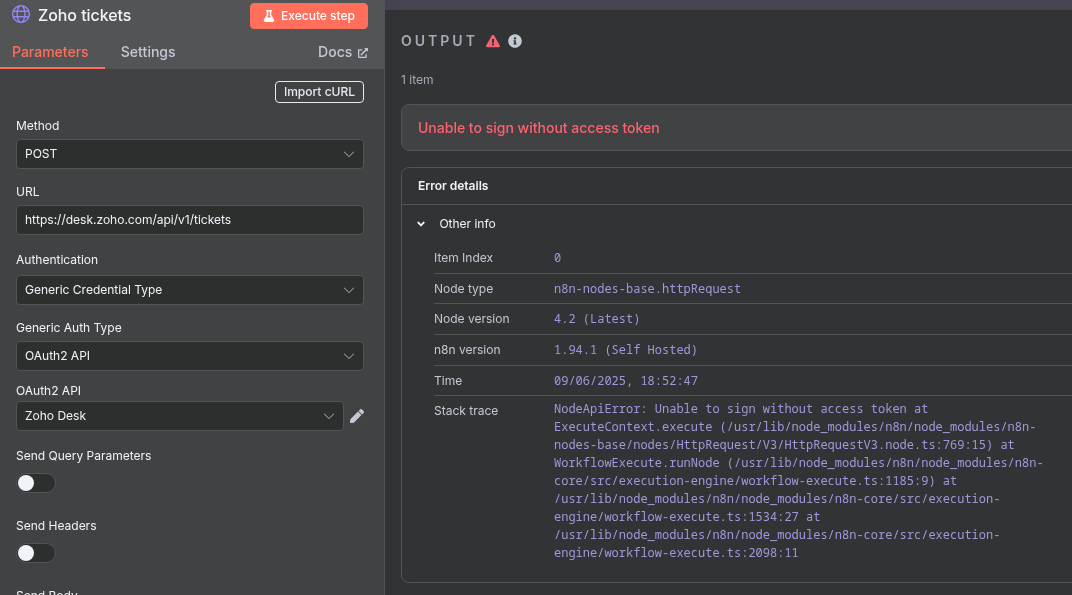This screenshot has width=1072, height=595.
Task: Open the OAuth2 API Zoho Desk credential dropdown
Action: pos(179,416)
